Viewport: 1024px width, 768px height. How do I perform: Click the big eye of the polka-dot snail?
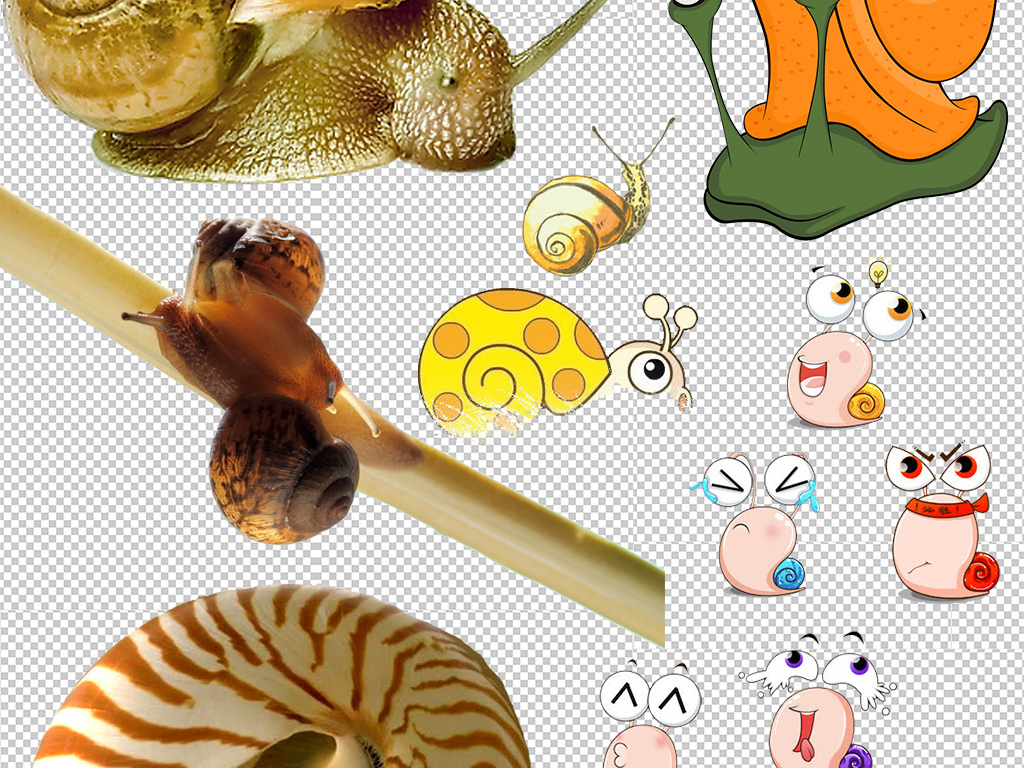(x=651, y=373)
